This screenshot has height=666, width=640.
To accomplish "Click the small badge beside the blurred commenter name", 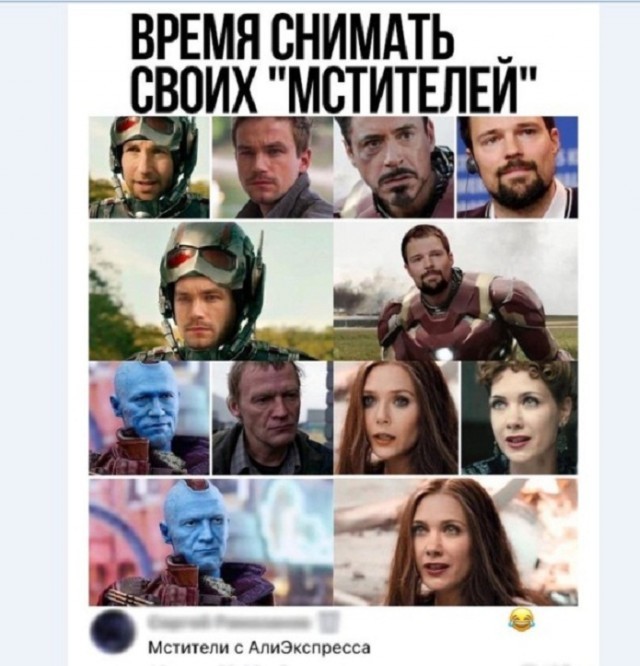I will [x=333, y=623].
